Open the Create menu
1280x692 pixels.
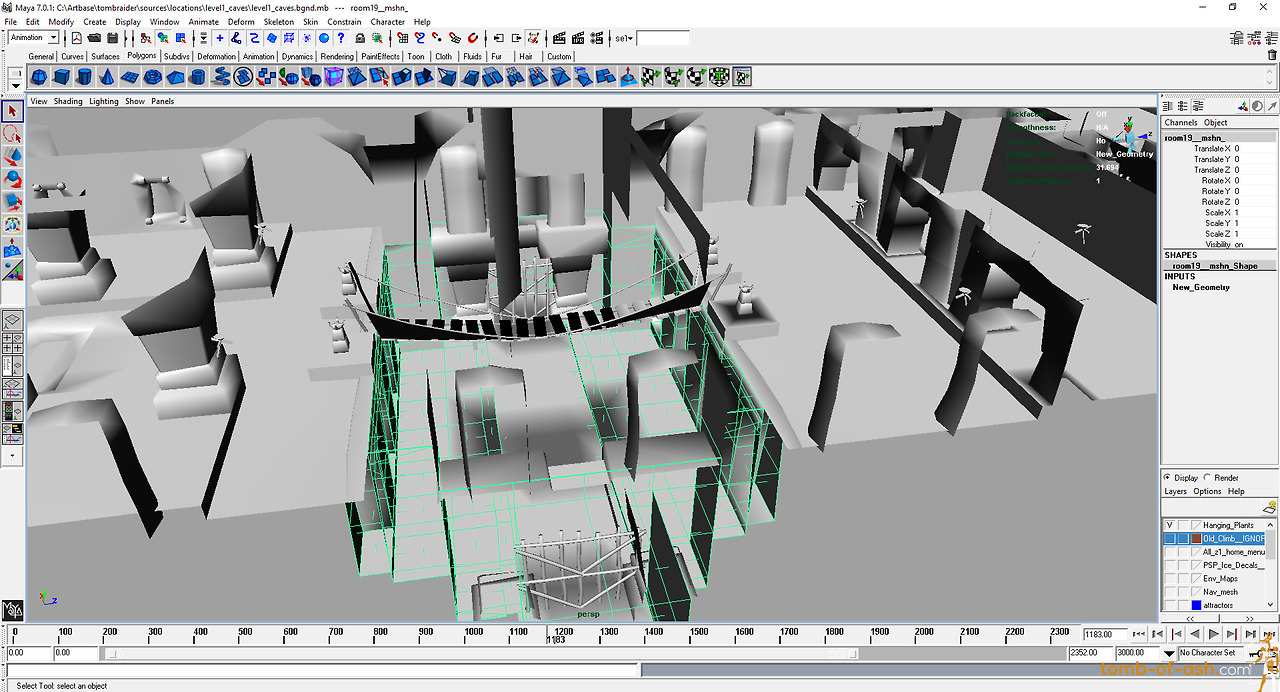pos(95,21)
